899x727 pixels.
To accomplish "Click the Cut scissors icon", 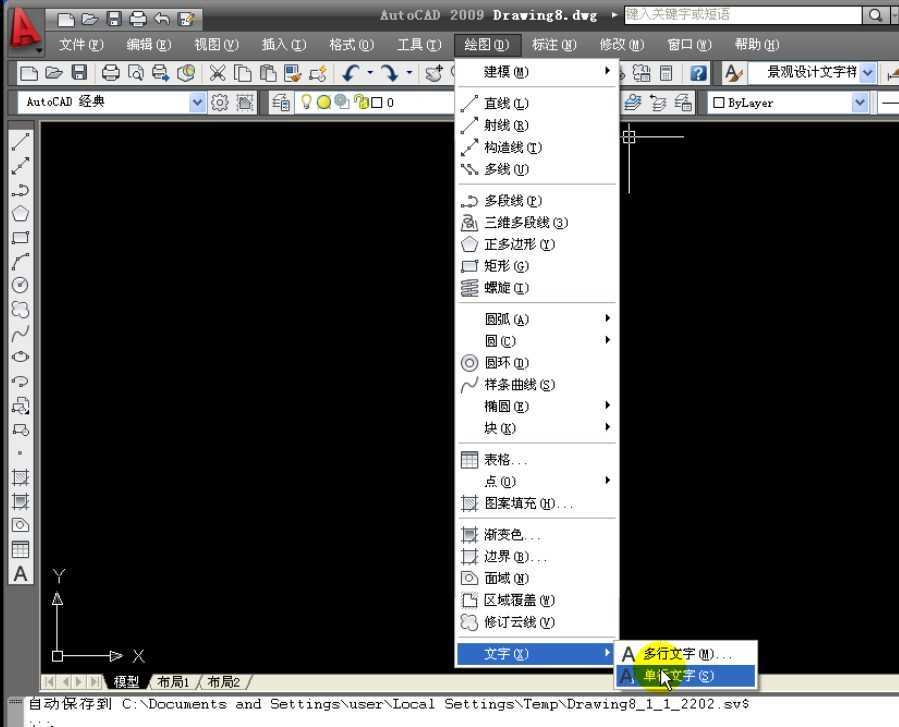I will click(x=217, y=73).
